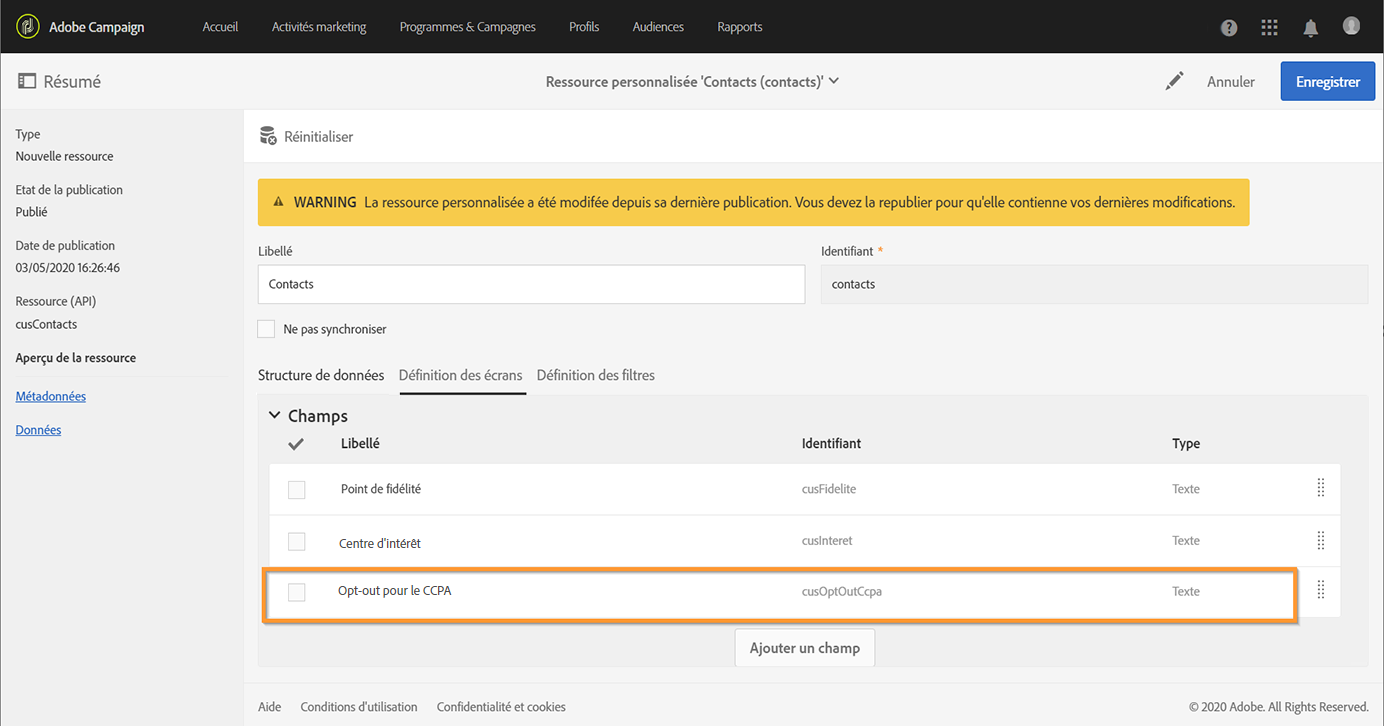Screen dimensions: 1384x726
Task: Switch to the Structure de données tab
Action: pyautogui.click(x=321, y=375)
